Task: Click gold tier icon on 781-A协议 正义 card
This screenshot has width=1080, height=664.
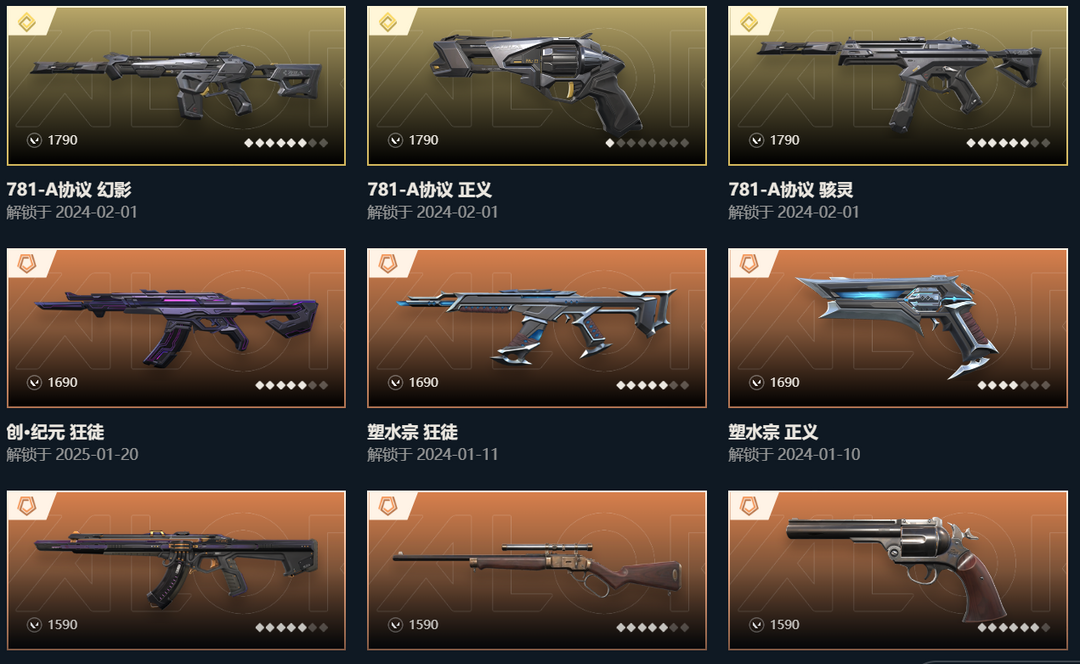Action: click(x=388, y=23)
